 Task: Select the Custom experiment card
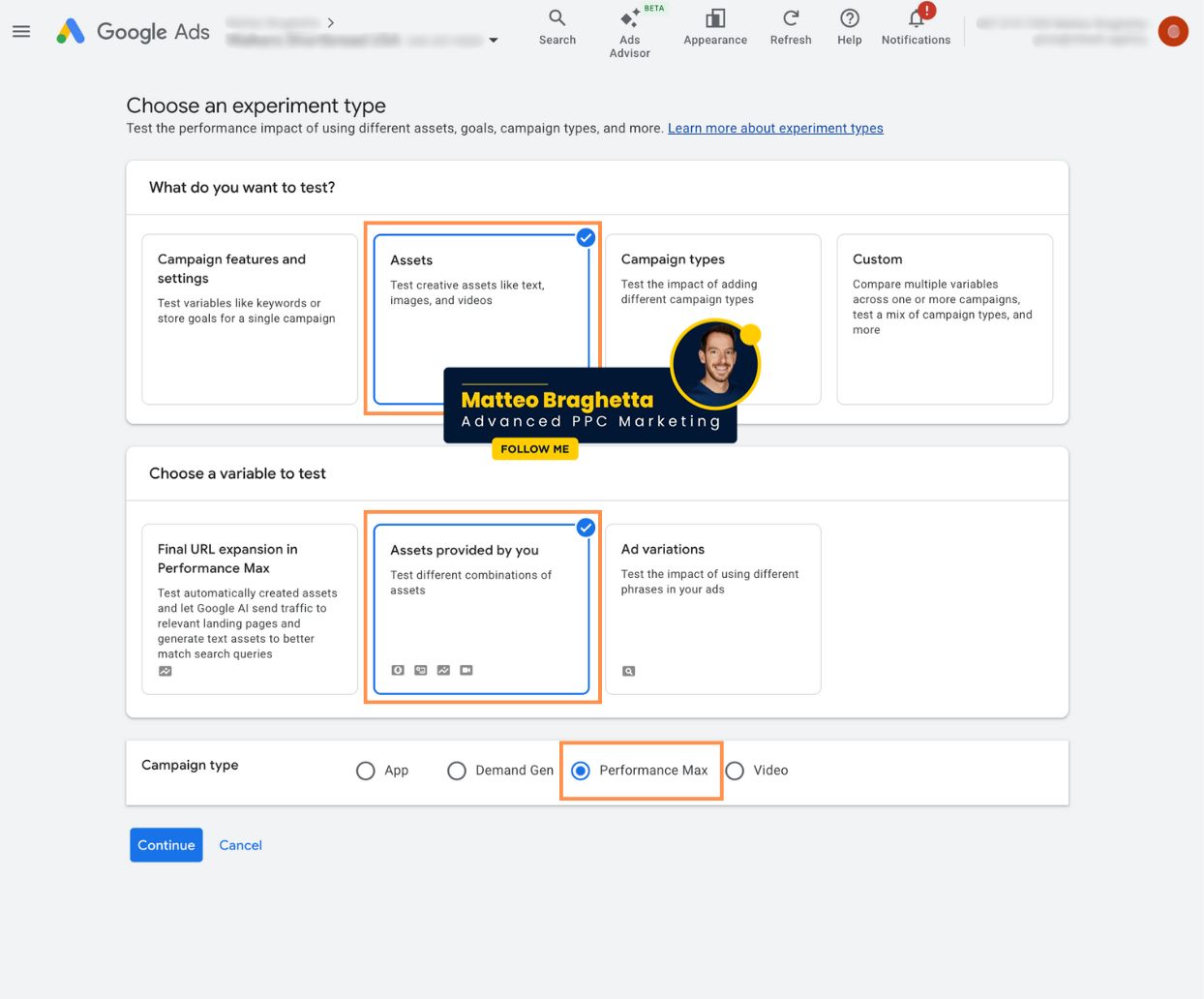pos(944,318)
